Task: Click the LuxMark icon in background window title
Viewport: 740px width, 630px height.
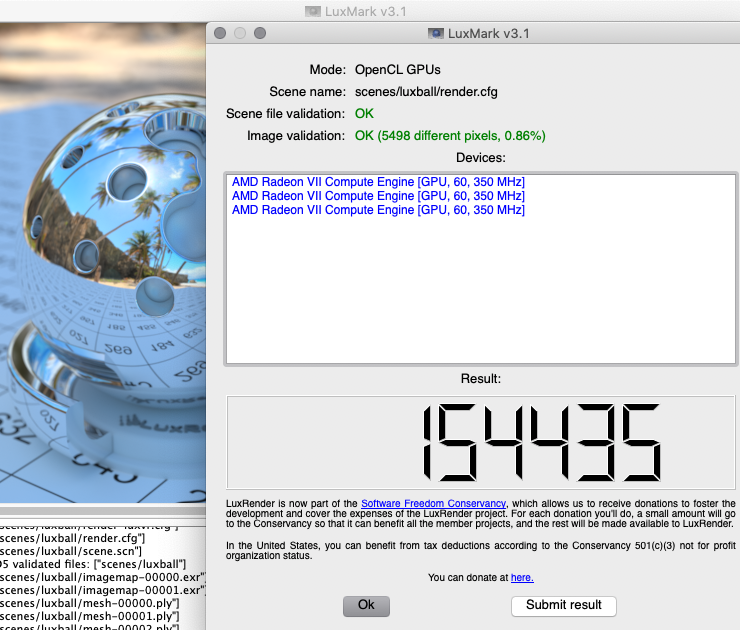Action: click(313, 11)
